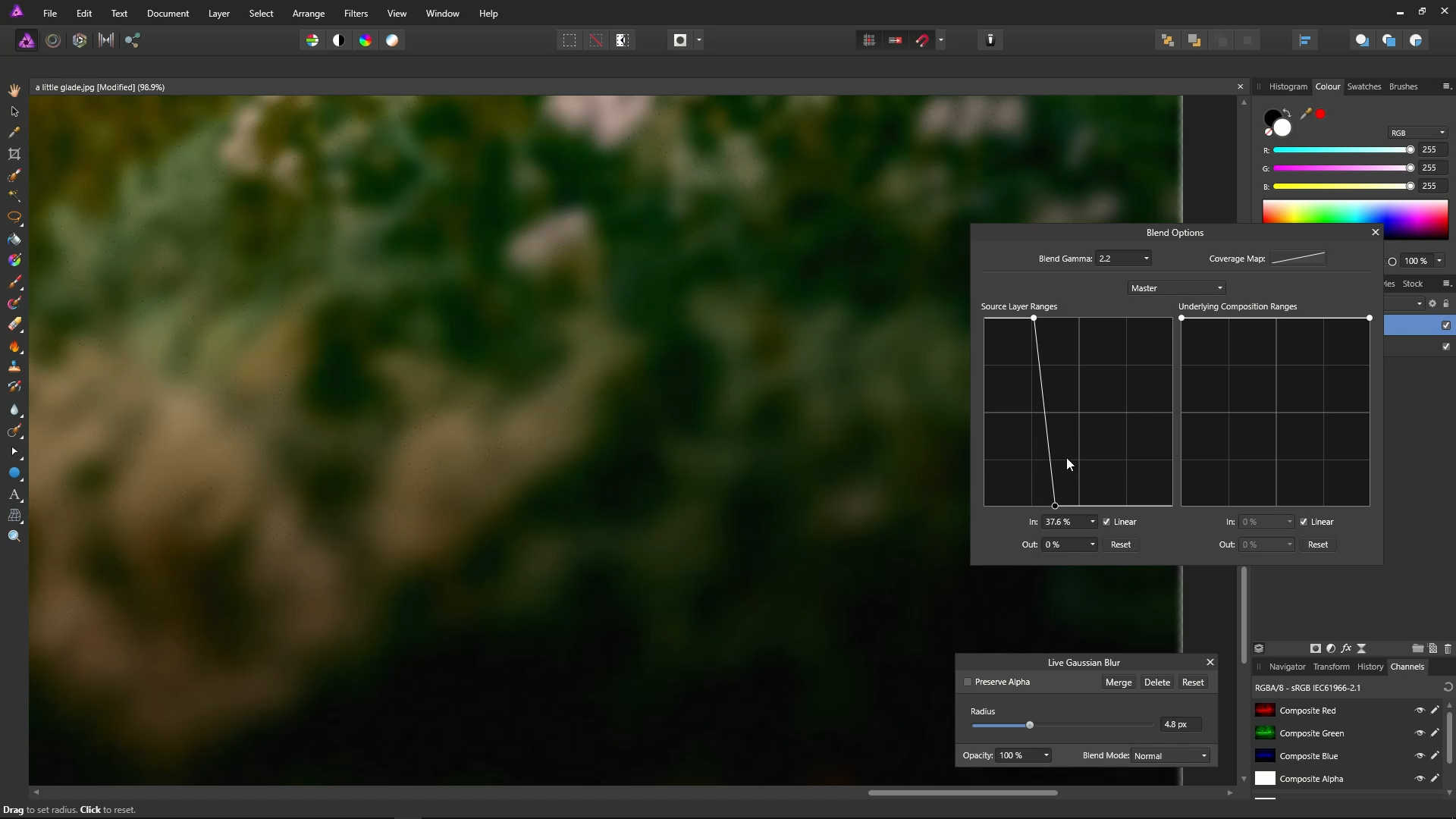Toggle Preserve Alpha checkbox
Image resolution: width=1456 pixels, height=819 pixels.
coord(968,682)
